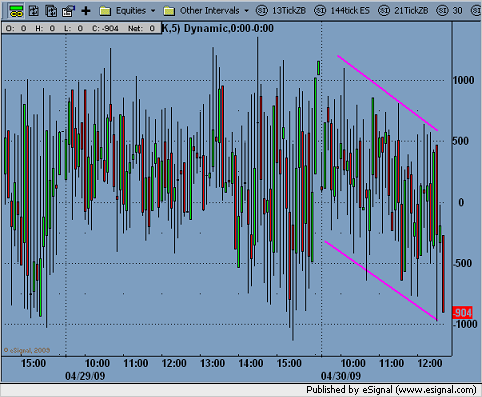Expand the Equities dropdown arrow

pyautogui.click(x=153, y=11)
